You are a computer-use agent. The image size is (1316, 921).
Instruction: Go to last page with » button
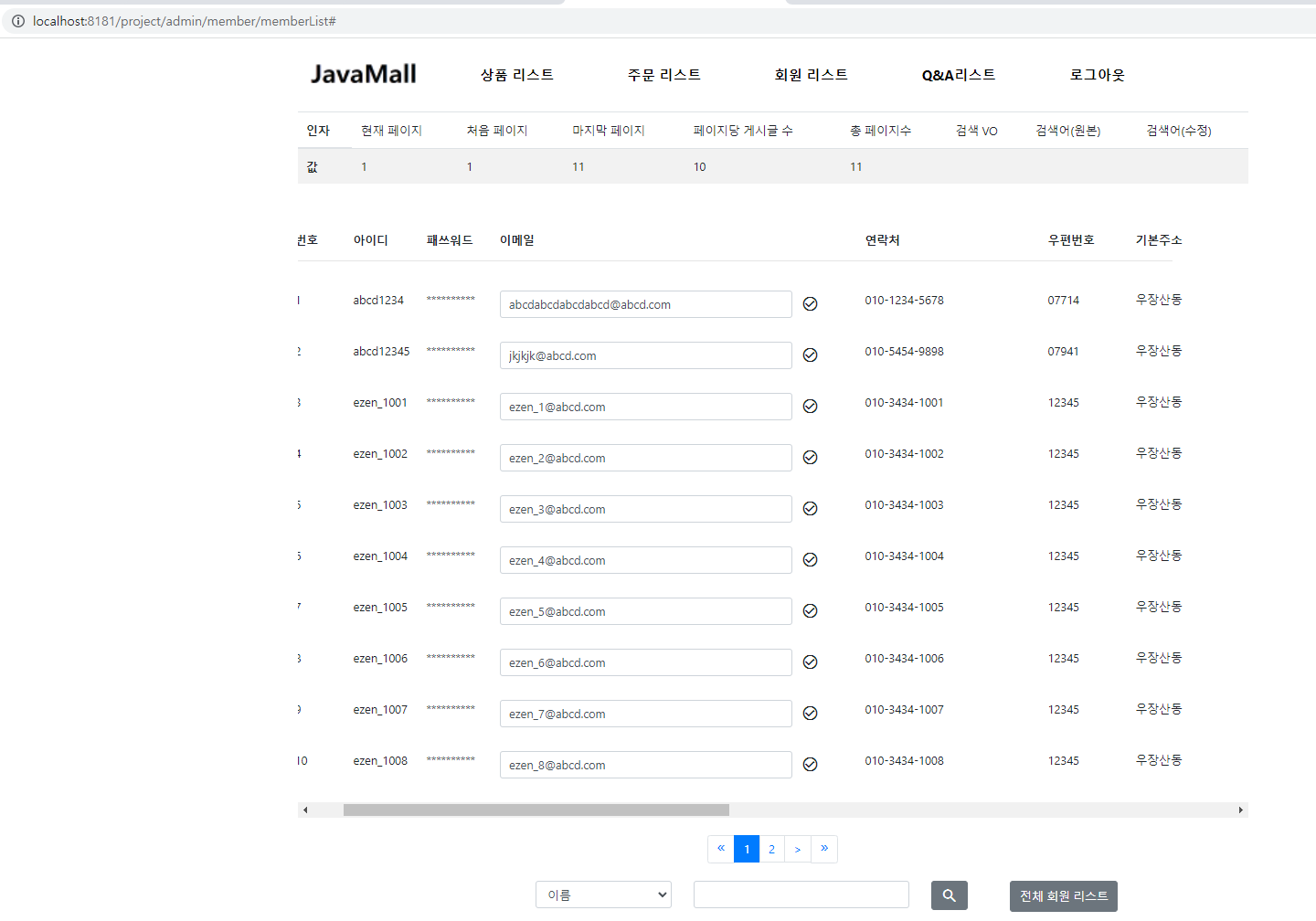click(824, 849)
